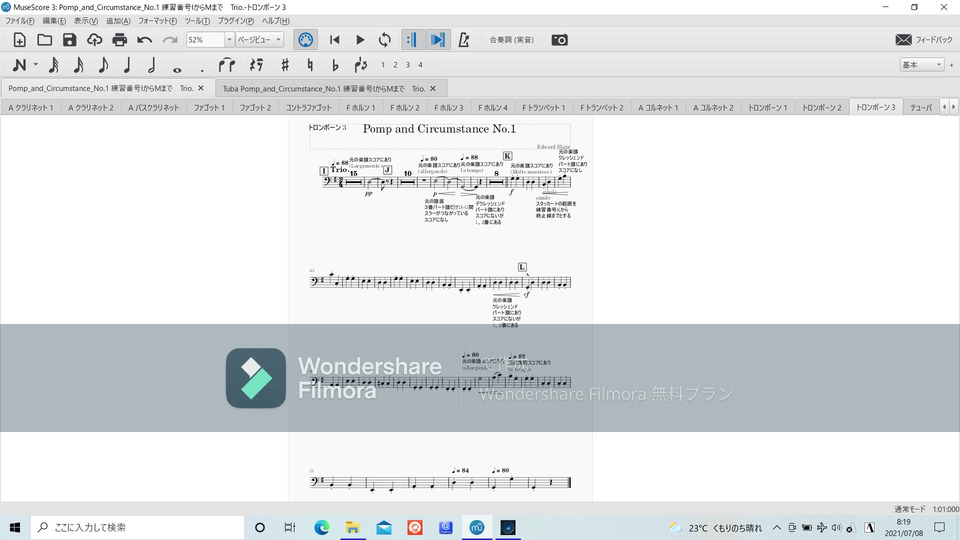This screenshot has height=540, width=960.
Task: Expand note input mode options arrow
Action: click(36, 65)
